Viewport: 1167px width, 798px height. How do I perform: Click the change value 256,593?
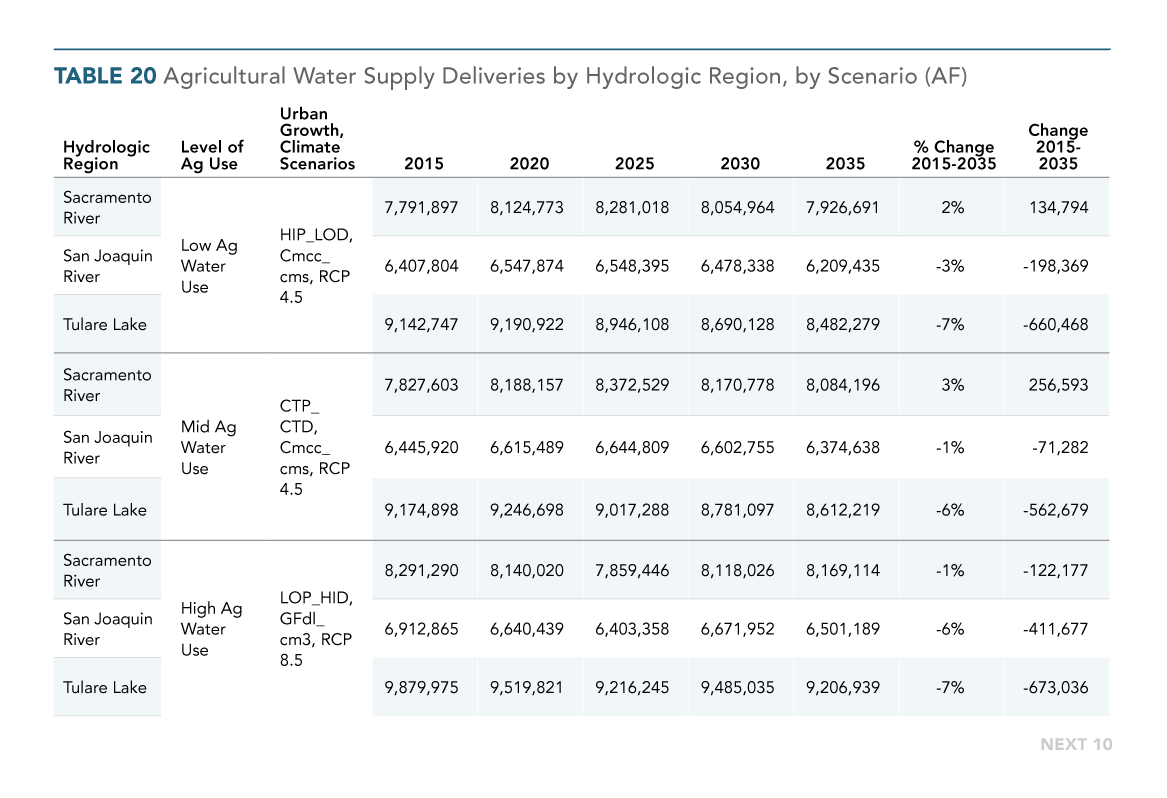point(1058,386)
